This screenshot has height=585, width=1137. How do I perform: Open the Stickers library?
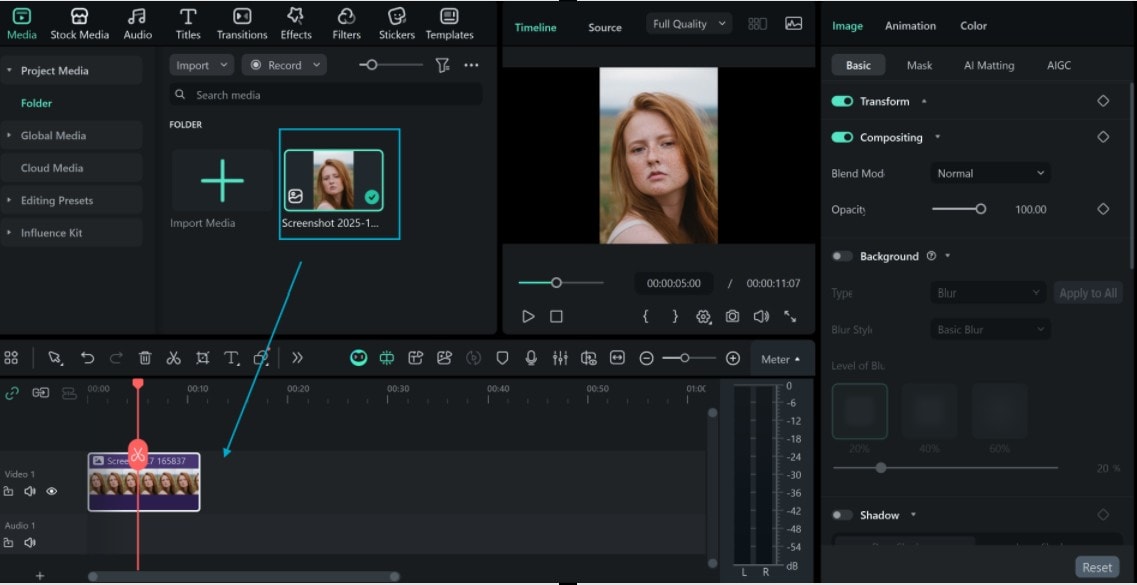click(395, 22)
